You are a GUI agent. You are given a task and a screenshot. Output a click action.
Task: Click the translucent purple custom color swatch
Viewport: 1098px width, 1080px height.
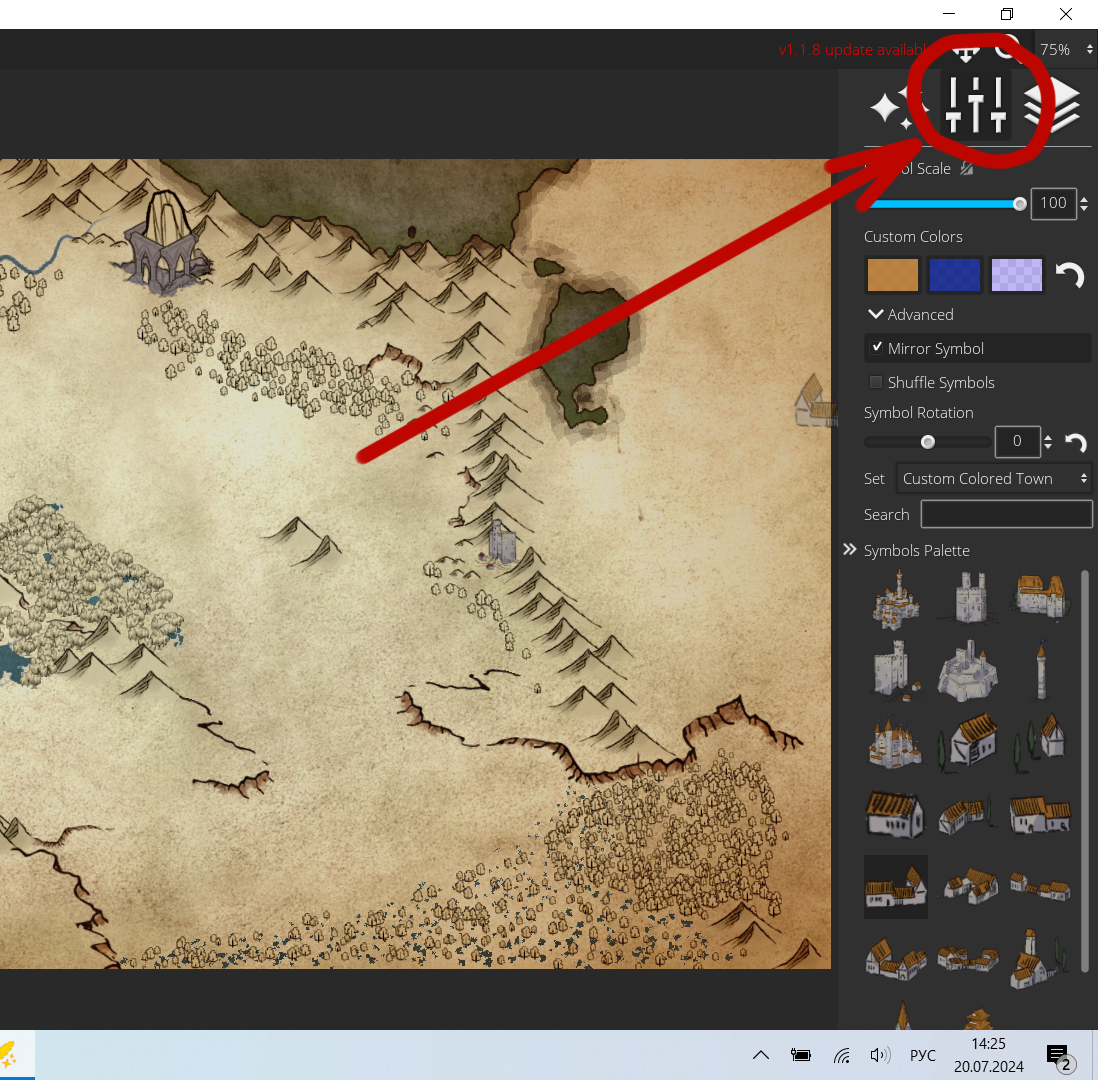[1017, 275]
